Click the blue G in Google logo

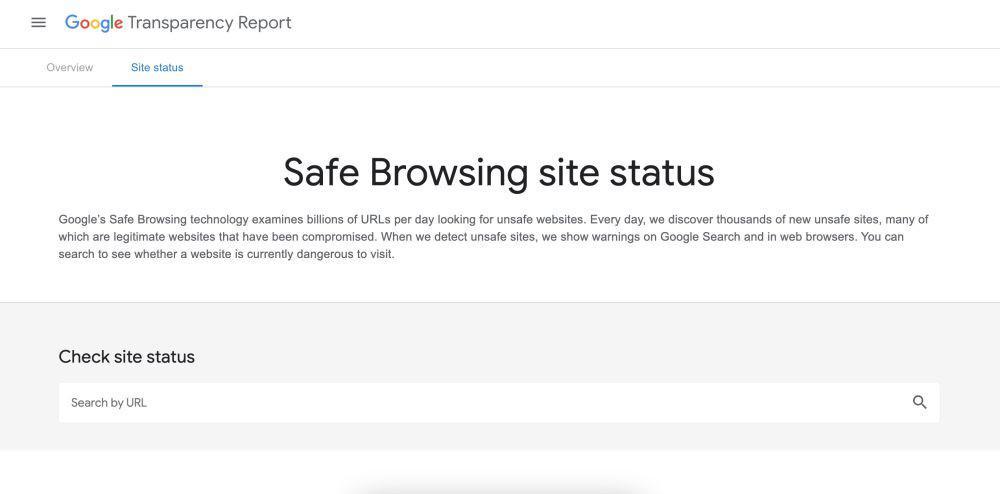pos(71,22)
